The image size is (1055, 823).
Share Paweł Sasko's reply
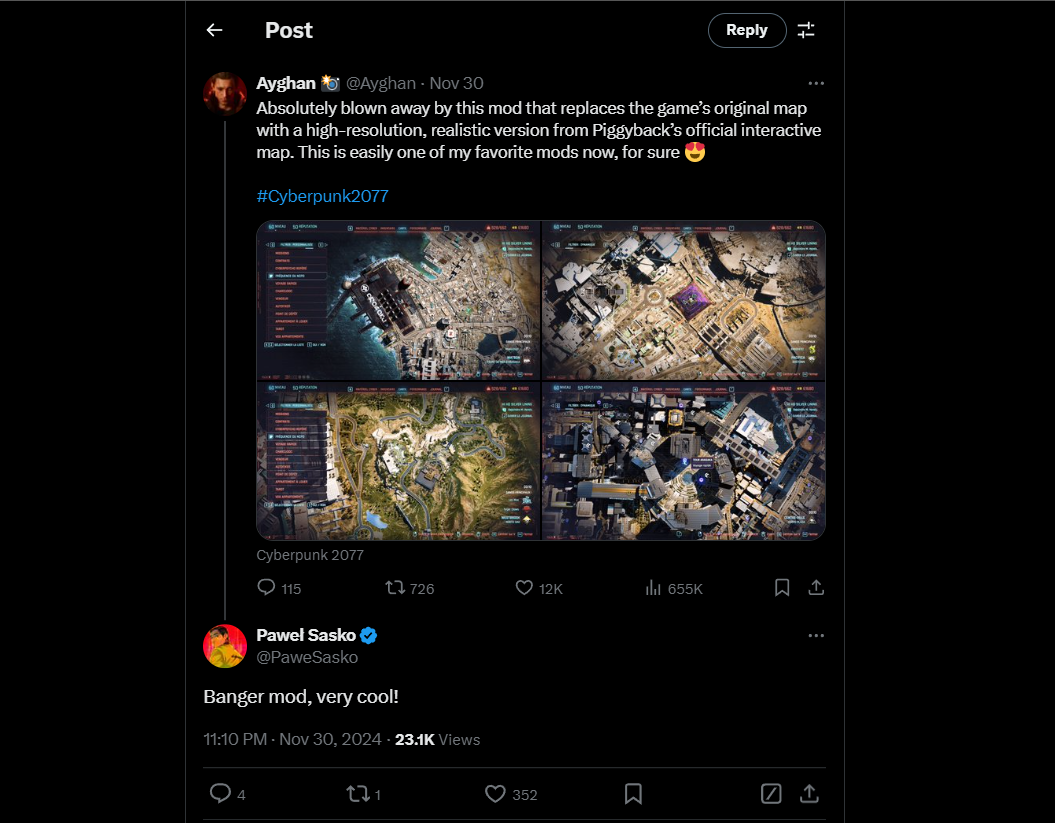pyautogui.click(x=809, y=794)
